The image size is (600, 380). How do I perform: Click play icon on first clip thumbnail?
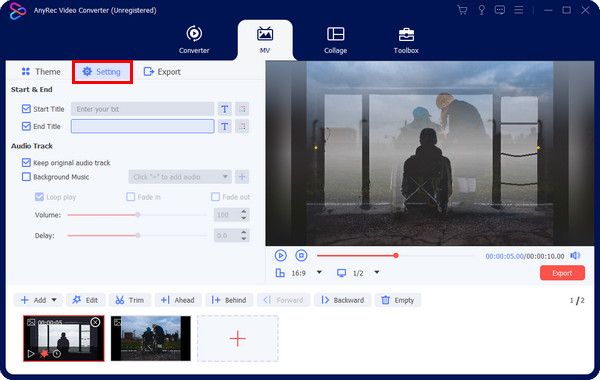click(x=31, y=353)
